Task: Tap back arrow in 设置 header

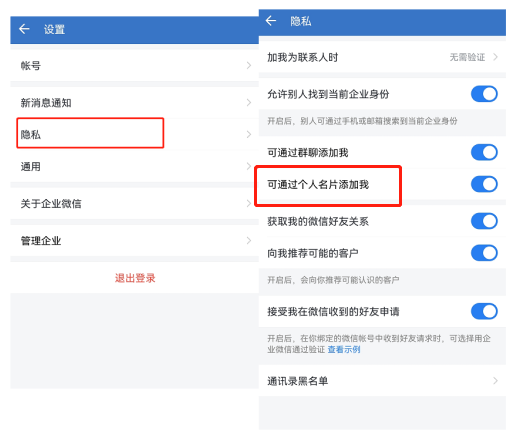Action: (x=24, y=29)
